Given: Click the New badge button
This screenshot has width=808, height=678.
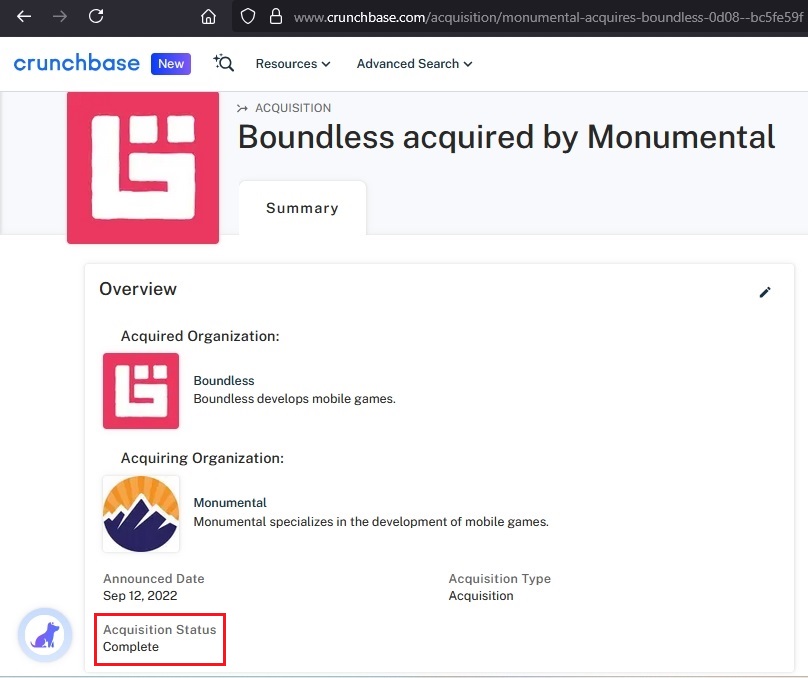Looking at the screenshot, I should pos(171,64).
